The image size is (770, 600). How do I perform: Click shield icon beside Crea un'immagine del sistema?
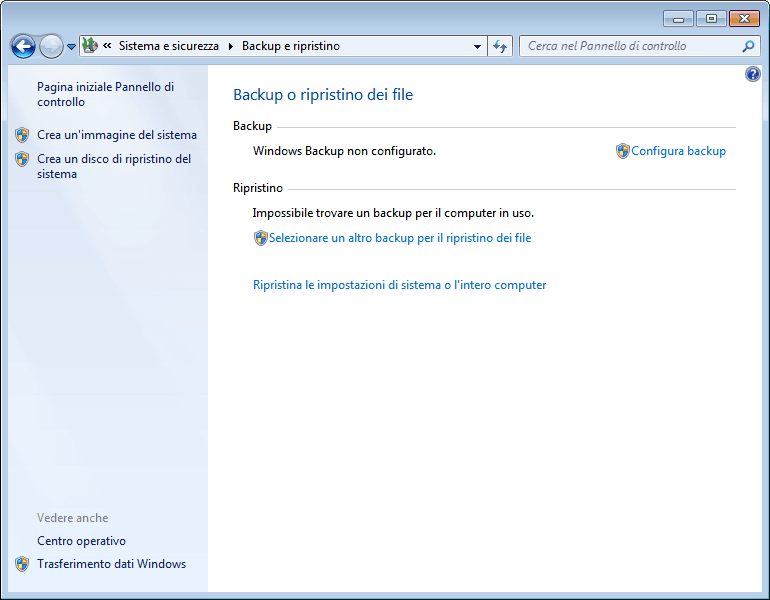pos(22,135)
